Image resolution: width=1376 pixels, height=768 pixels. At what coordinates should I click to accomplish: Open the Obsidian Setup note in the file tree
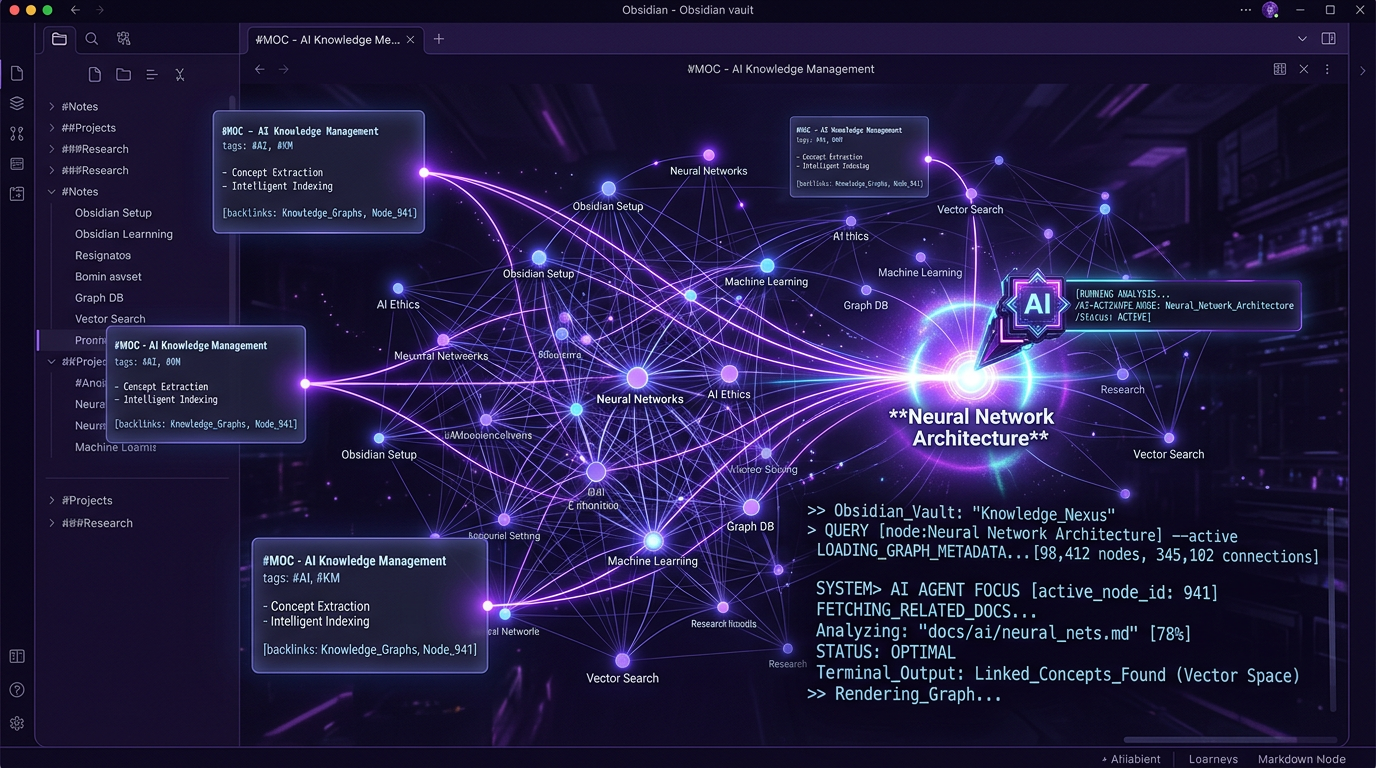point(113,213)
